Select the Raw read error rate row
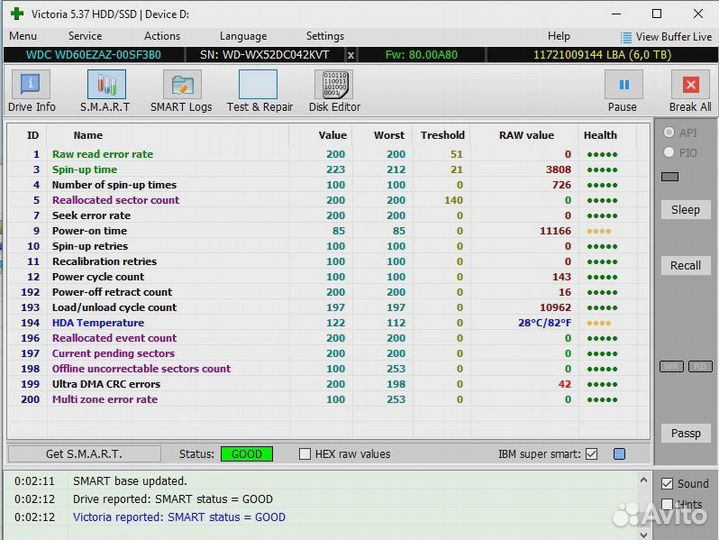 coord(328,154)
